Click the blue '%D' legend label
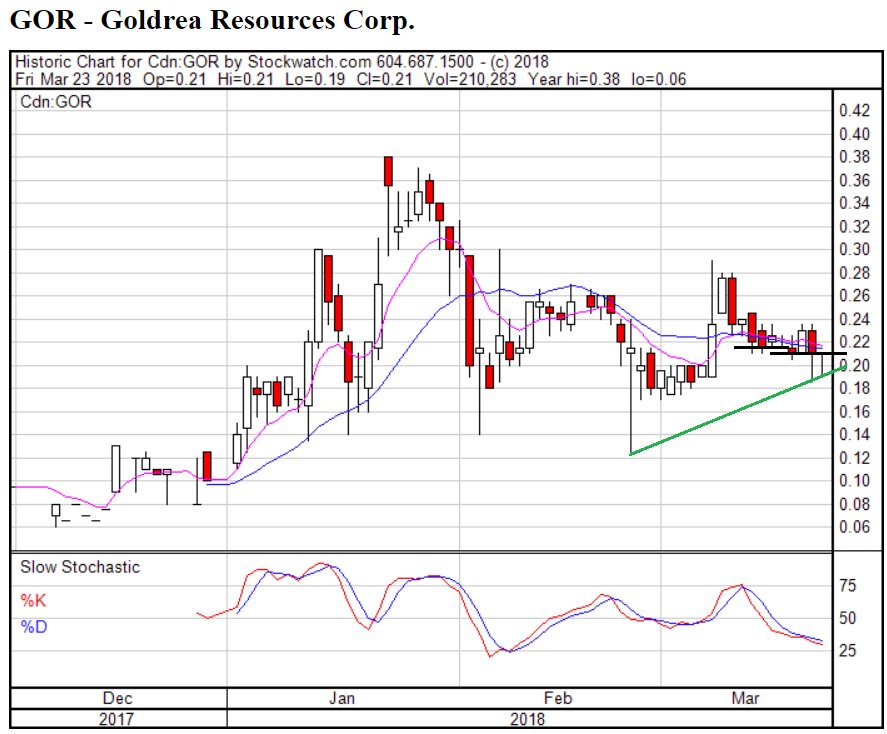Screen dimensions: 887x734 pyautogui.click(x=34, y=627)
